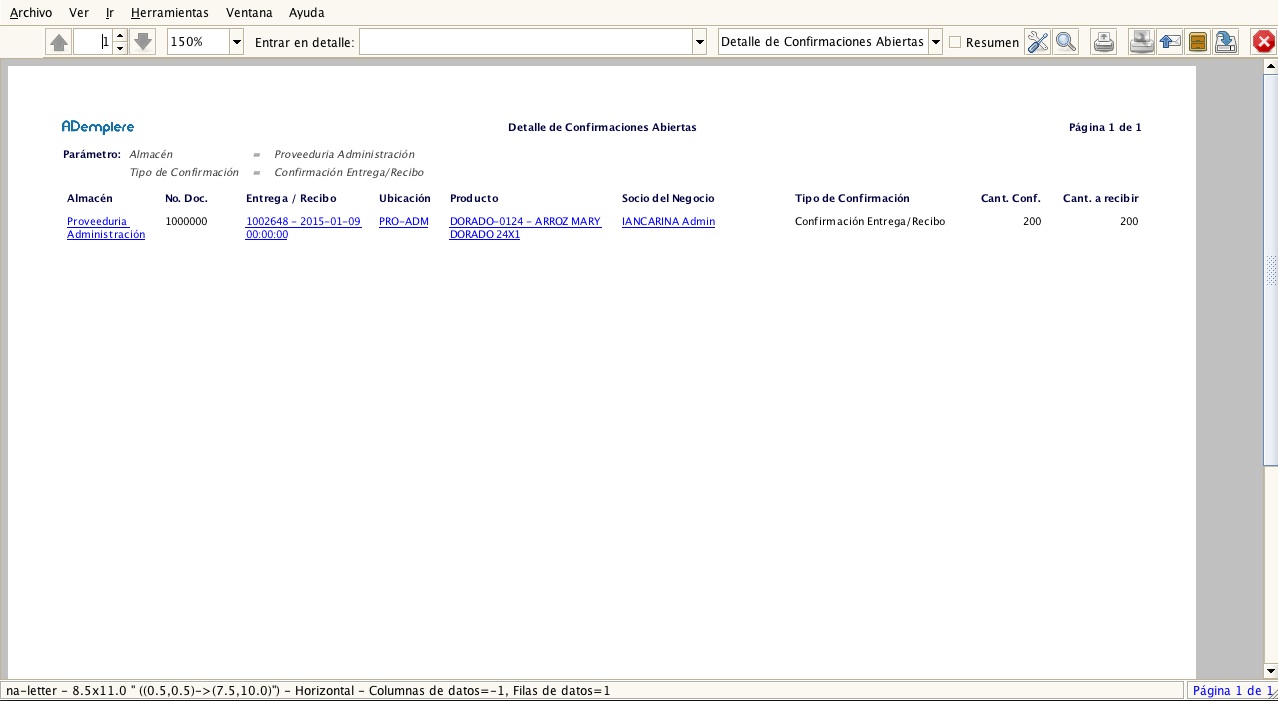
Task: Export the report with the download disk icon
Action: tap(1226, 42)
